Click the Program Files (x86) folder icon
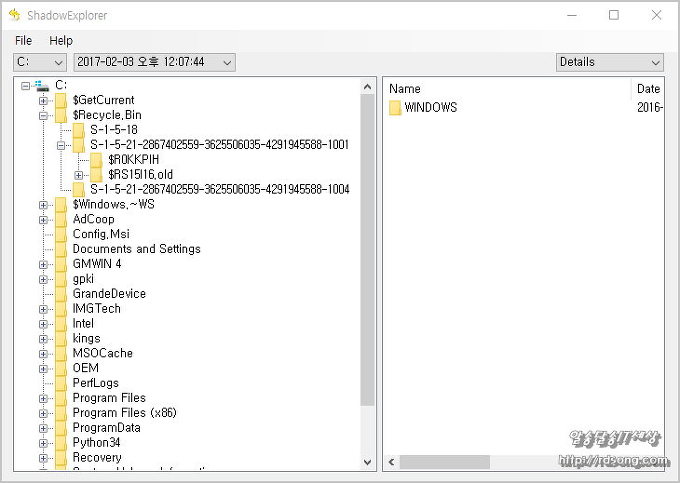This screenshot has width=680, height=483. pyautogui.click(x=61, y=413)
